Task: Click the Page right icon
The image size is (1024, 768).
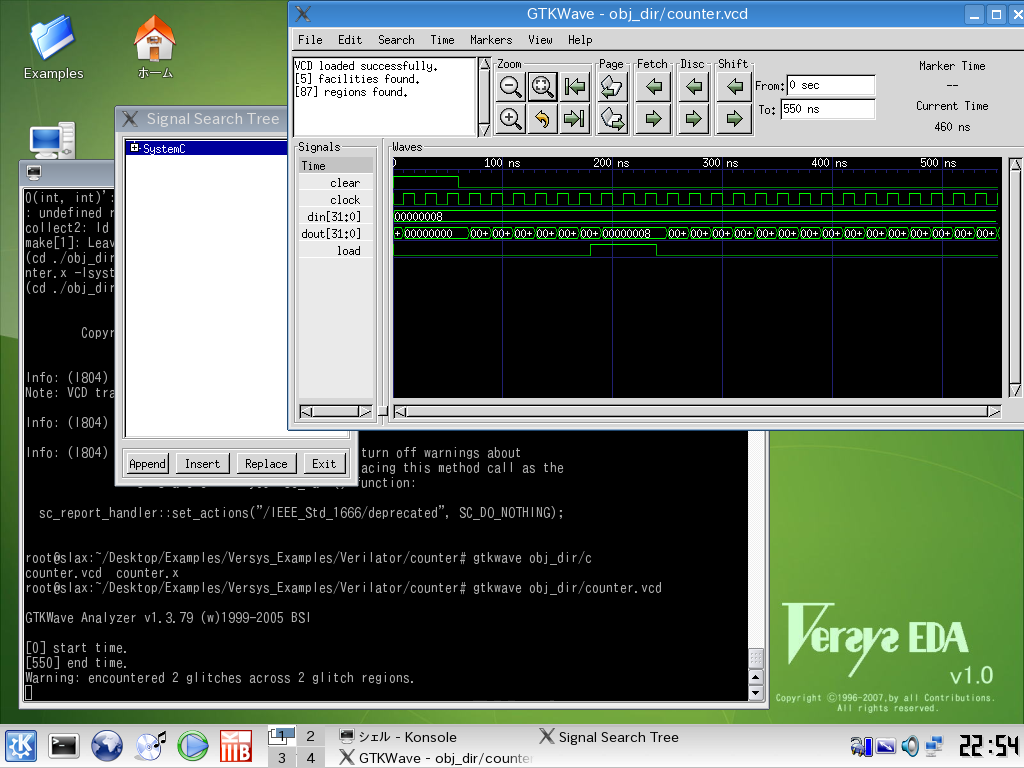Action: click(x=612, y=119)
